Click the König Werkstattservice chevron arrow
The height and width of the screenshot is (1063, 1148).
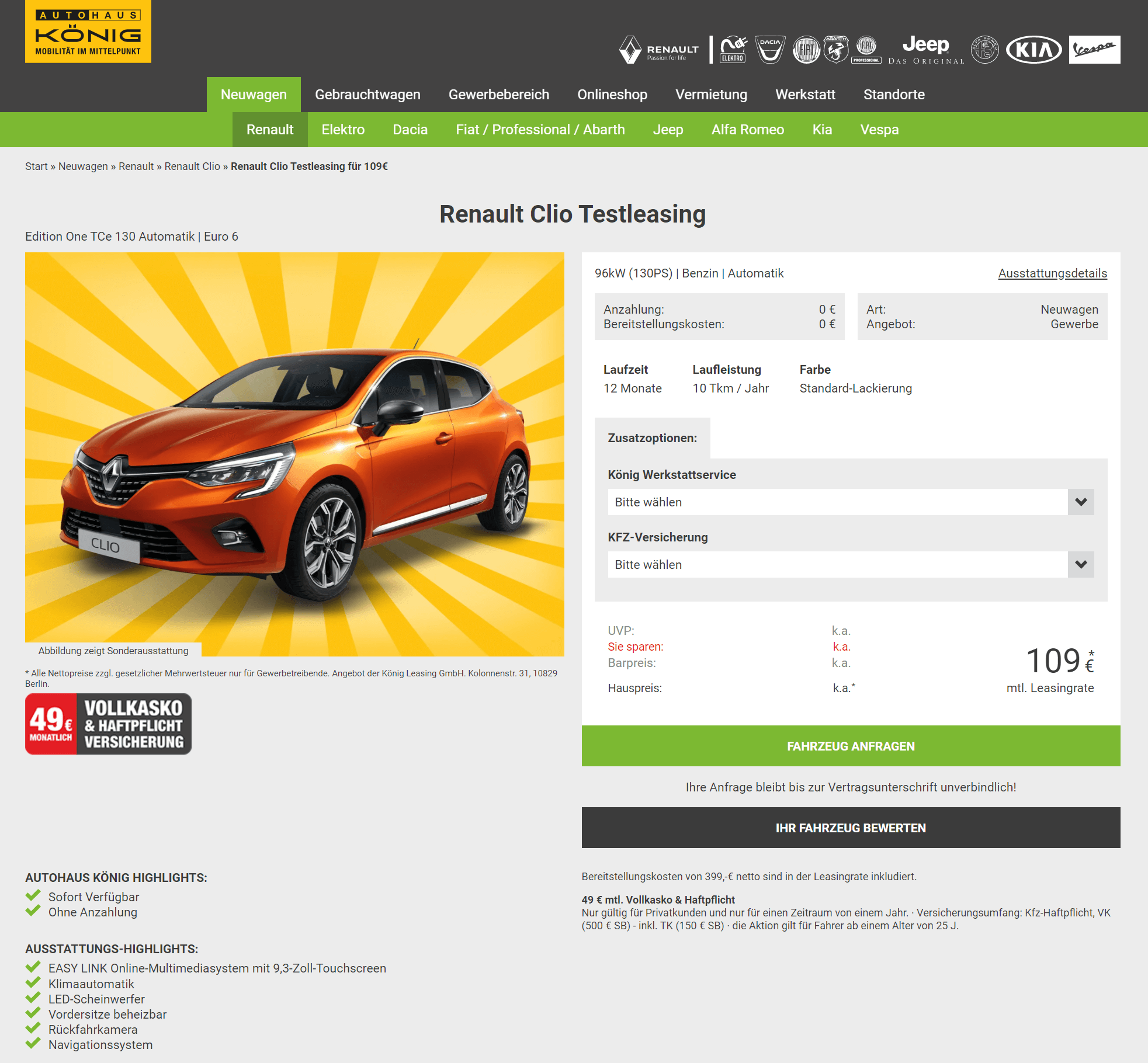pos(1081,502)
